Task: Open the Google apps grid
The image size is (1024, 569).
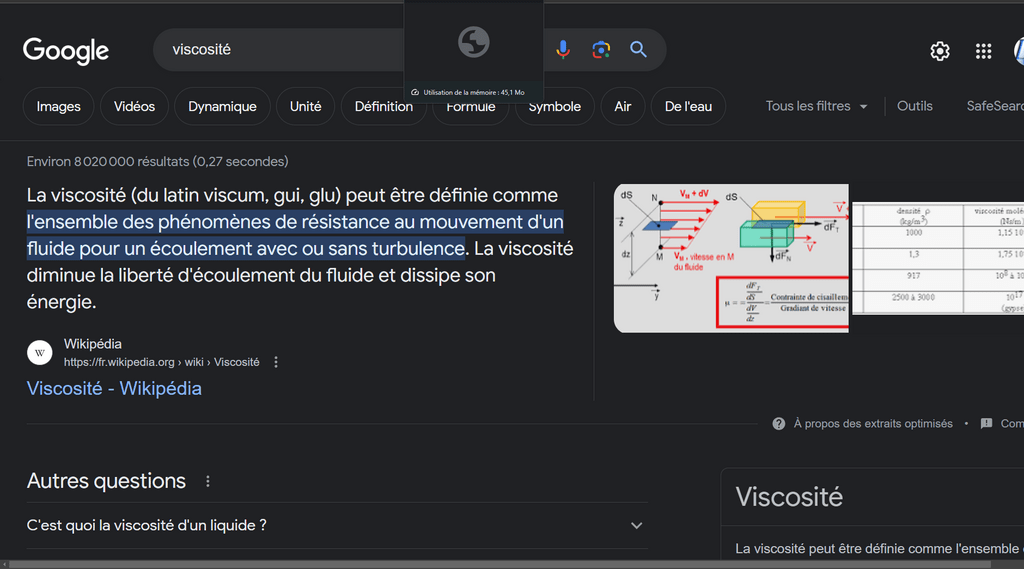Action: click(x=984, y=51)
